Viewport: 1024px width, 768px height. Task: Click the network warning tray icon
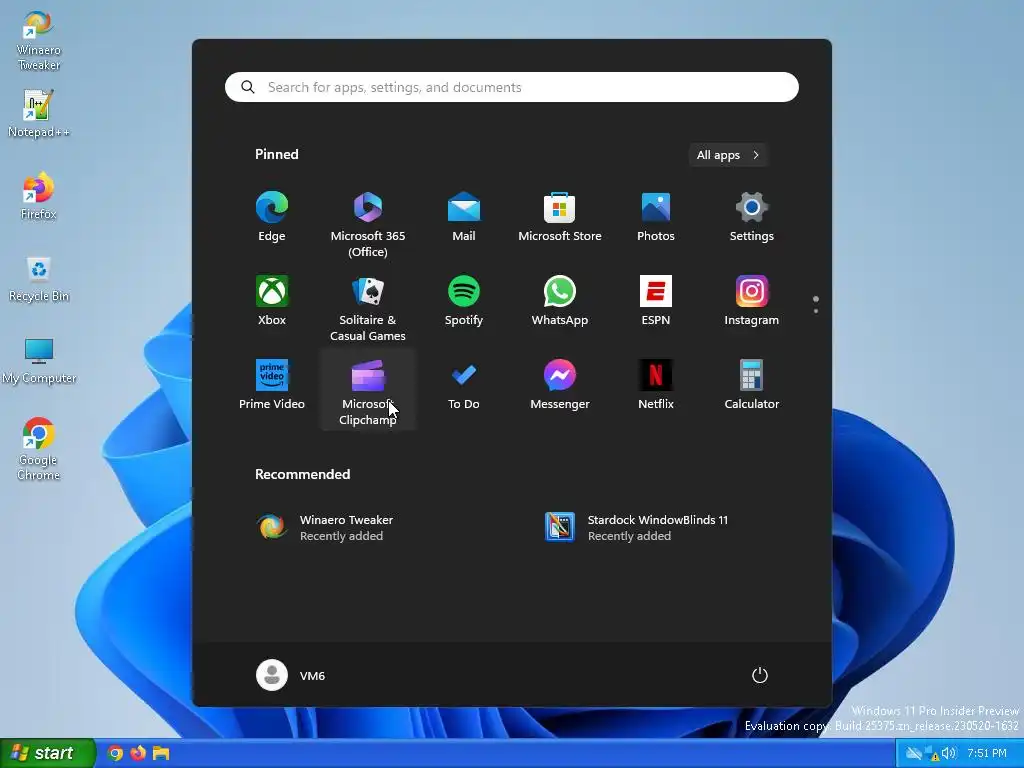click(931, 754)
